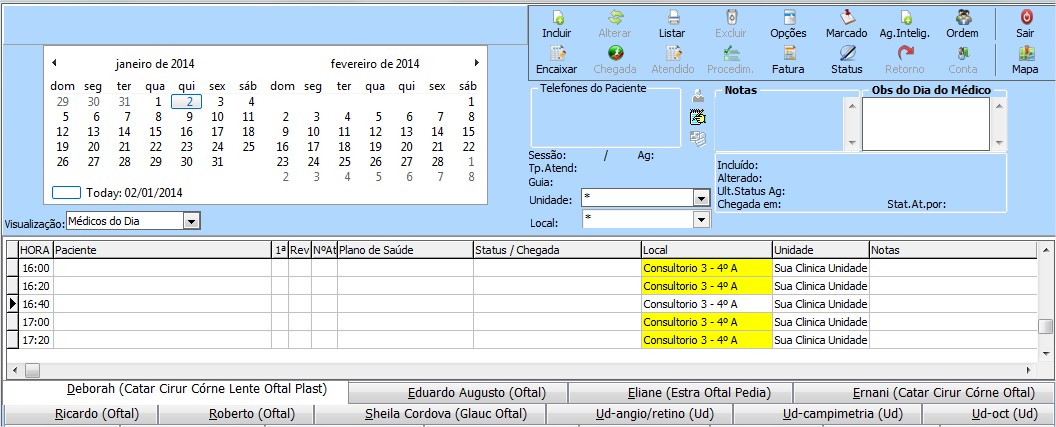
Task: Click the schedule grid vertical scrollbar
Action: pos(1045,300)
